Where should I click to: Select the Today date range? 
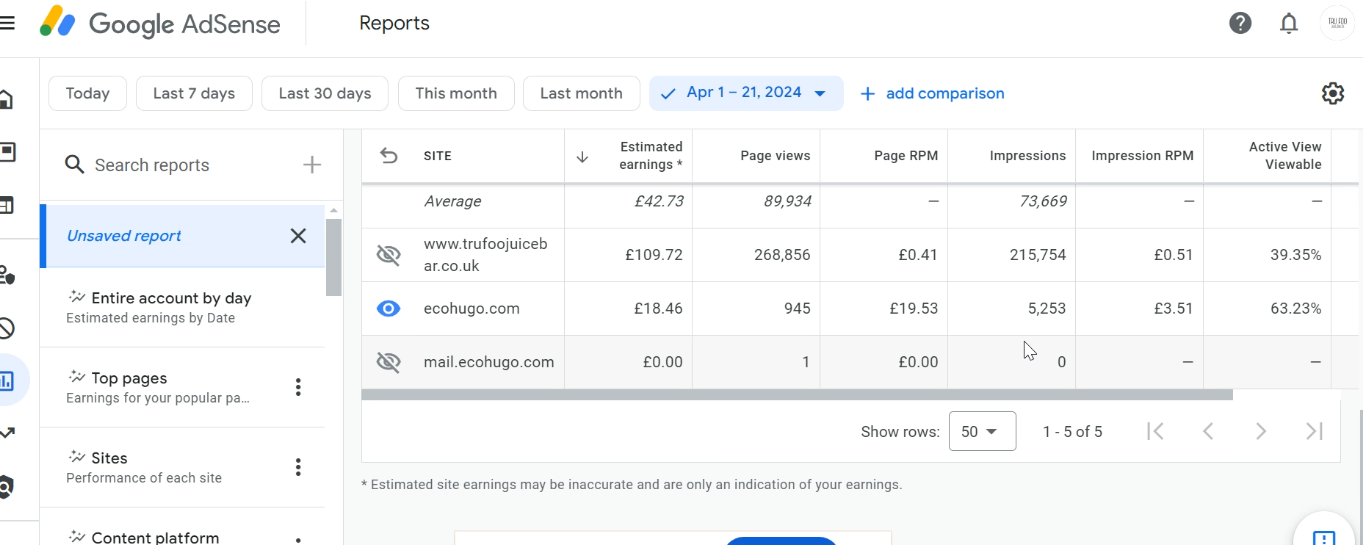pyautogui.click(x=87, y=93)
